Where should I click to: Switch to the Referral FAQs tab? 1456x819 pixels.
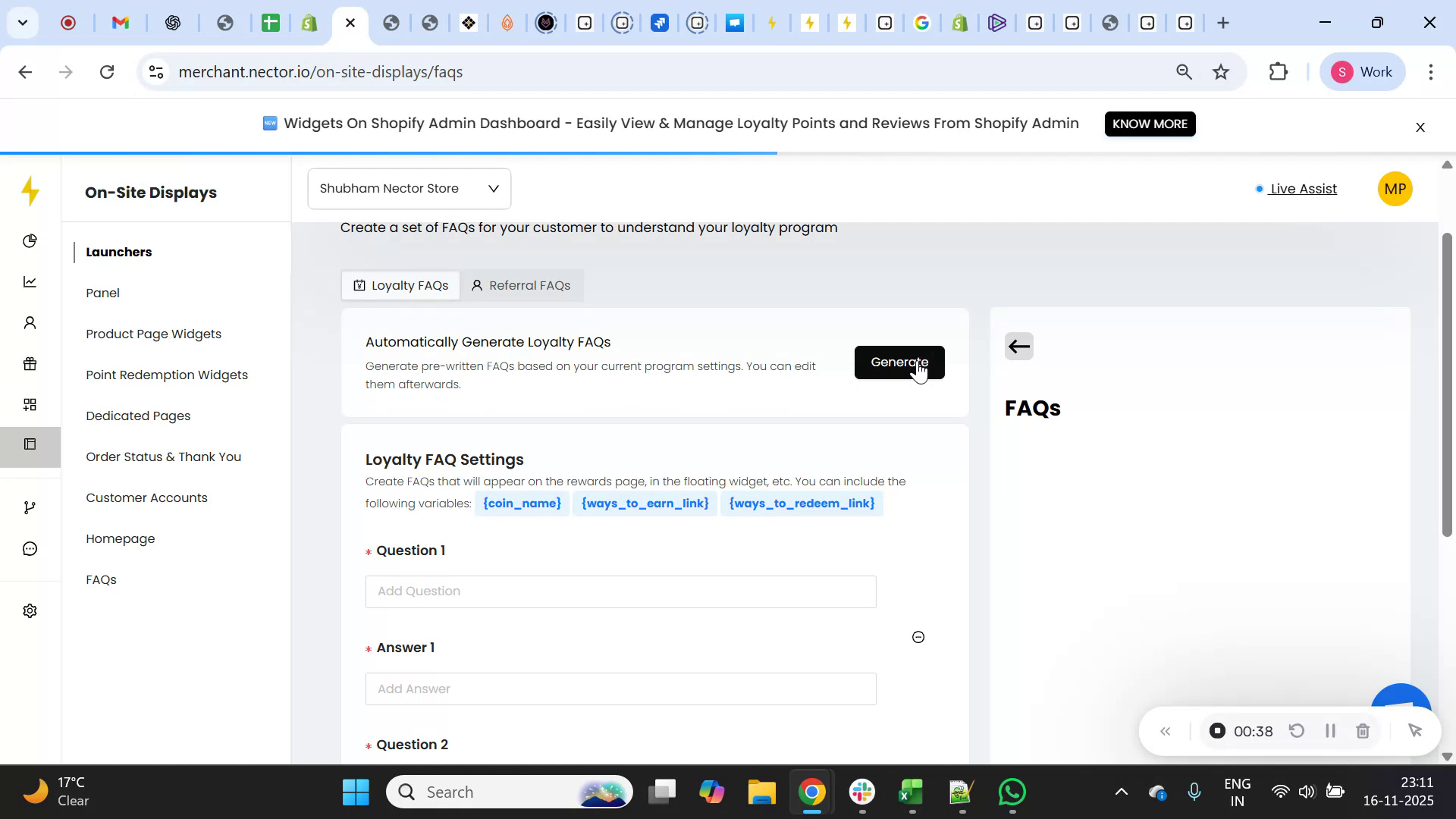click(x=522, y=285)
